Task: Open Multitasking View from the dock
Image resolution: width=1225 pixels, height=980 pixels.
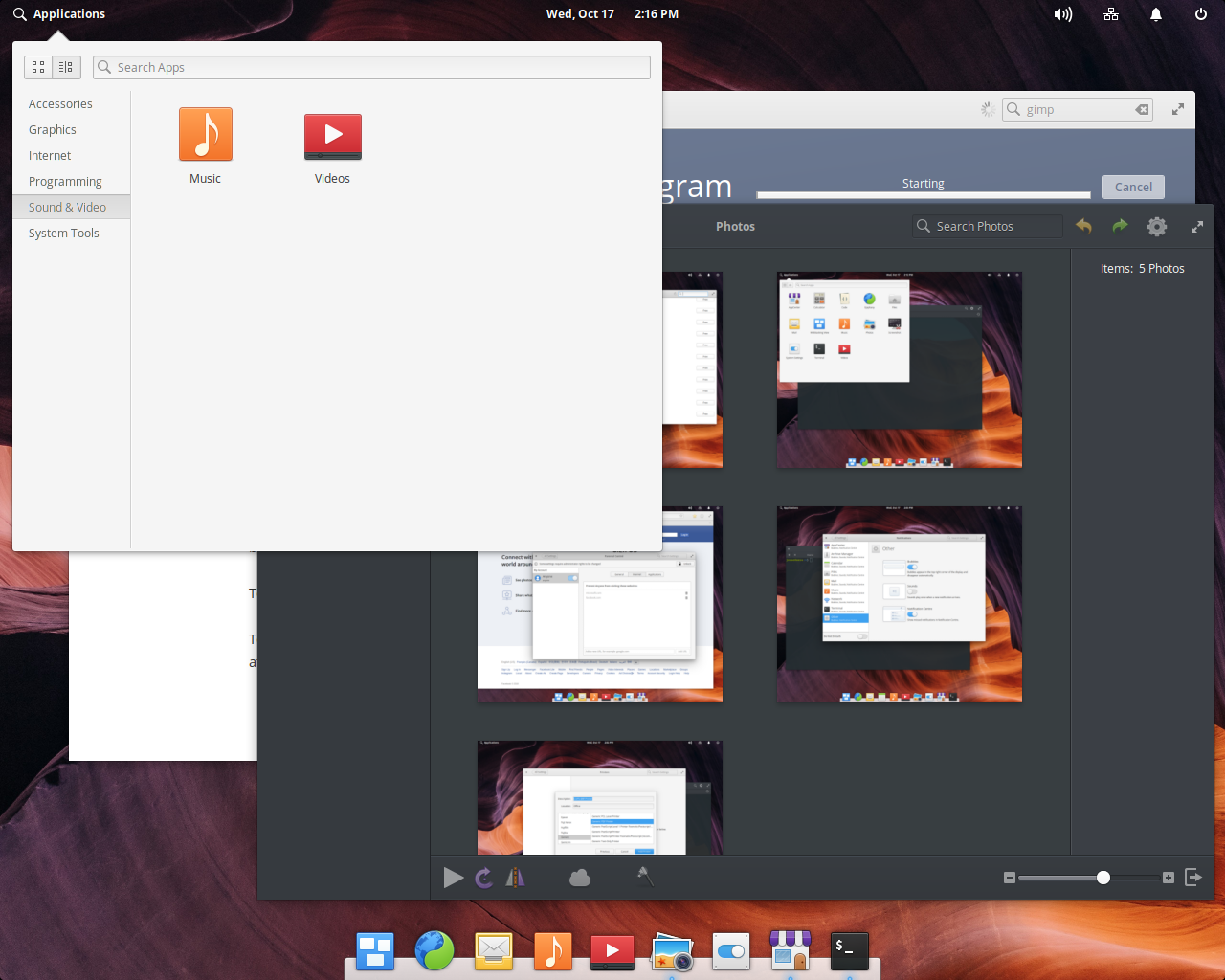Action: [x=375, y=950]
